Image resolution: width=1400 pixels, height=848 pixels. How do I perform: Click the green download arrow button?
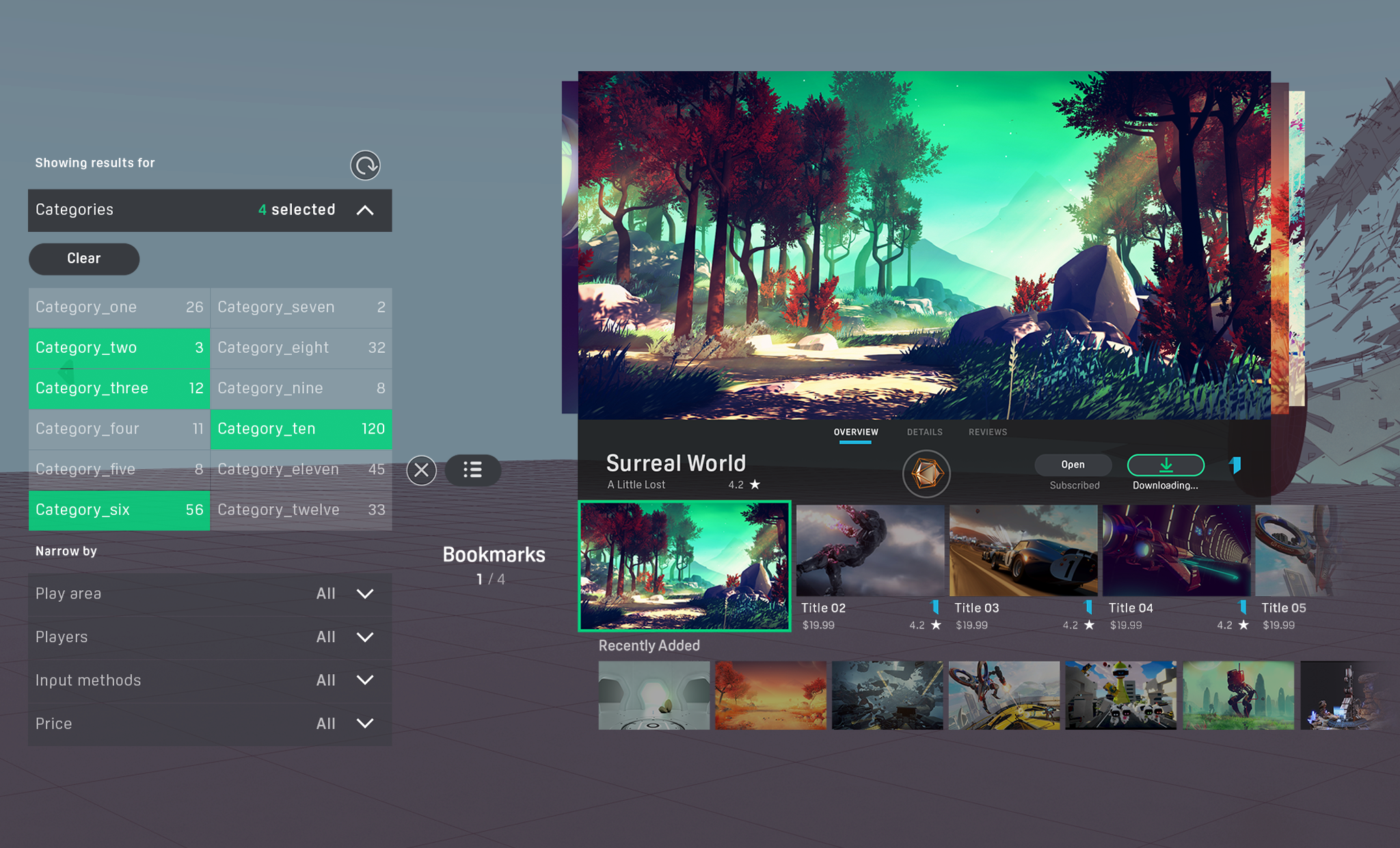click(1166, 465)
